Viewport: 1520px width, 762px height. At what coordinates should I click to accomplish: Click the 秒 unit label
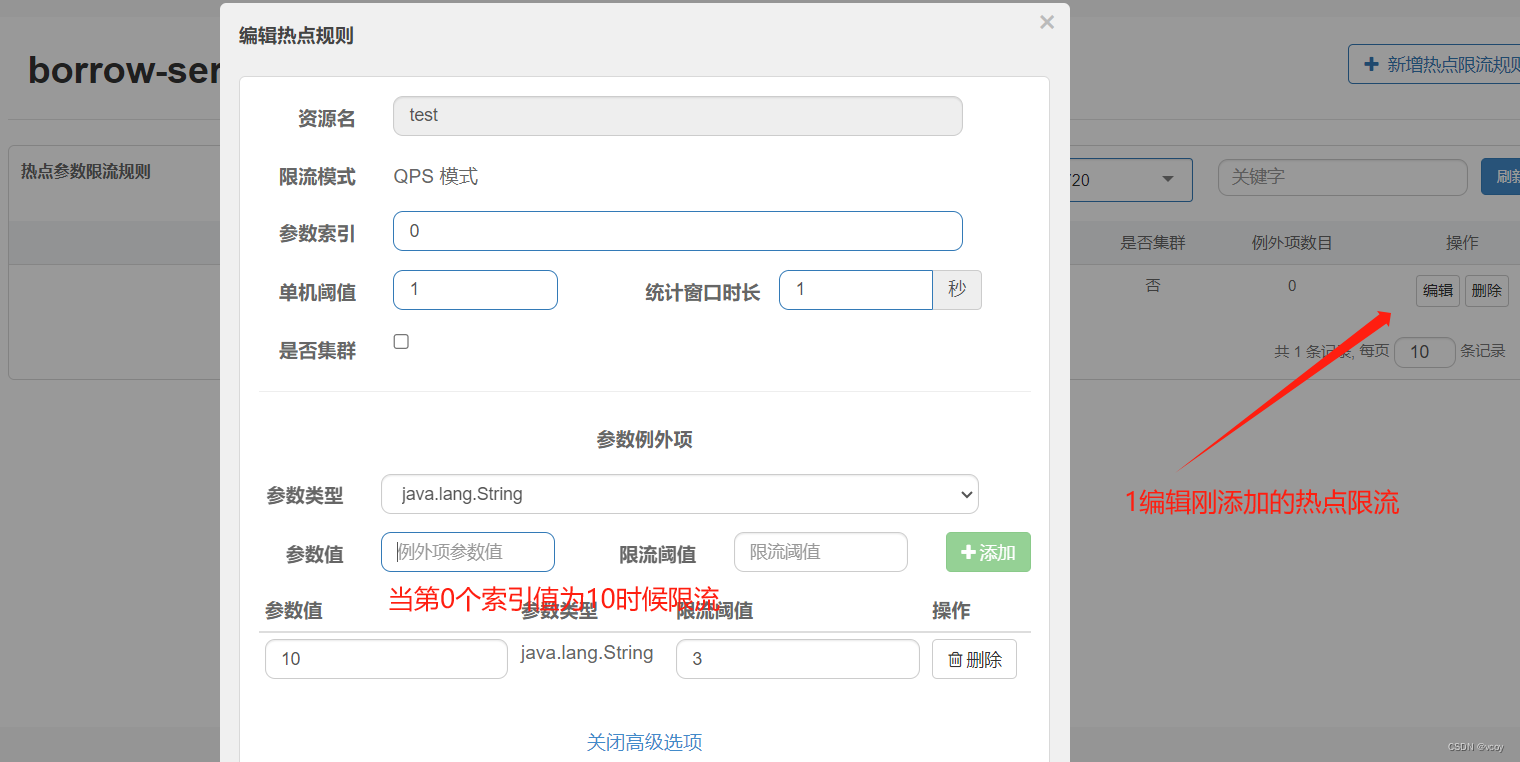click(x=957, y=290)
